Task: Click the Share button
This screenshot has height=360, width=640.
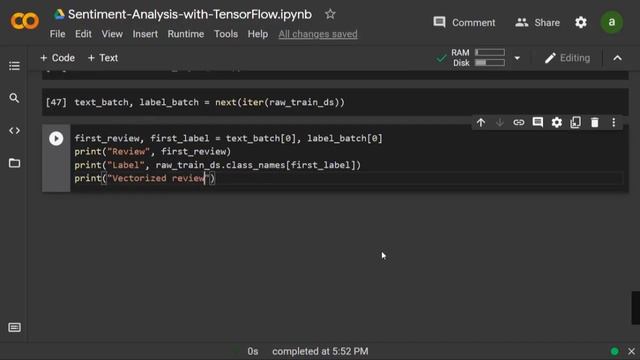Action: pos(538,22)
